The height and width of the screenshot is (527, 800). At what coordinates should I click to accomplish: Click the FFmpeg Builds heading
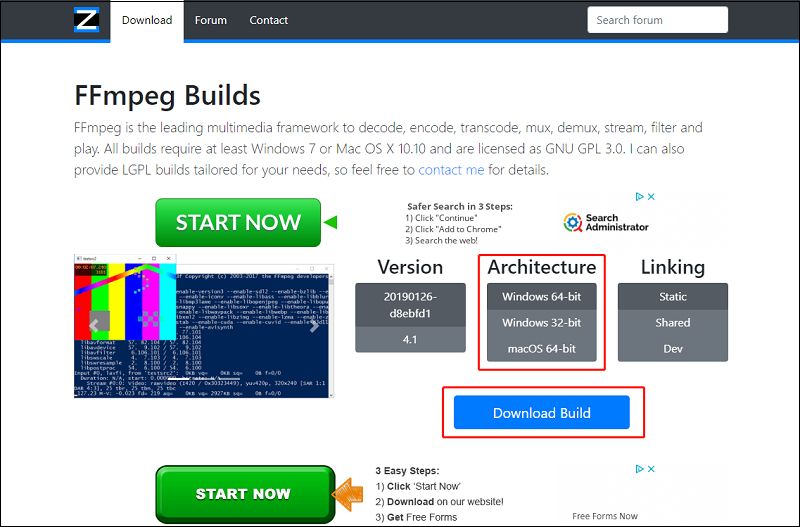click(167, 96)
